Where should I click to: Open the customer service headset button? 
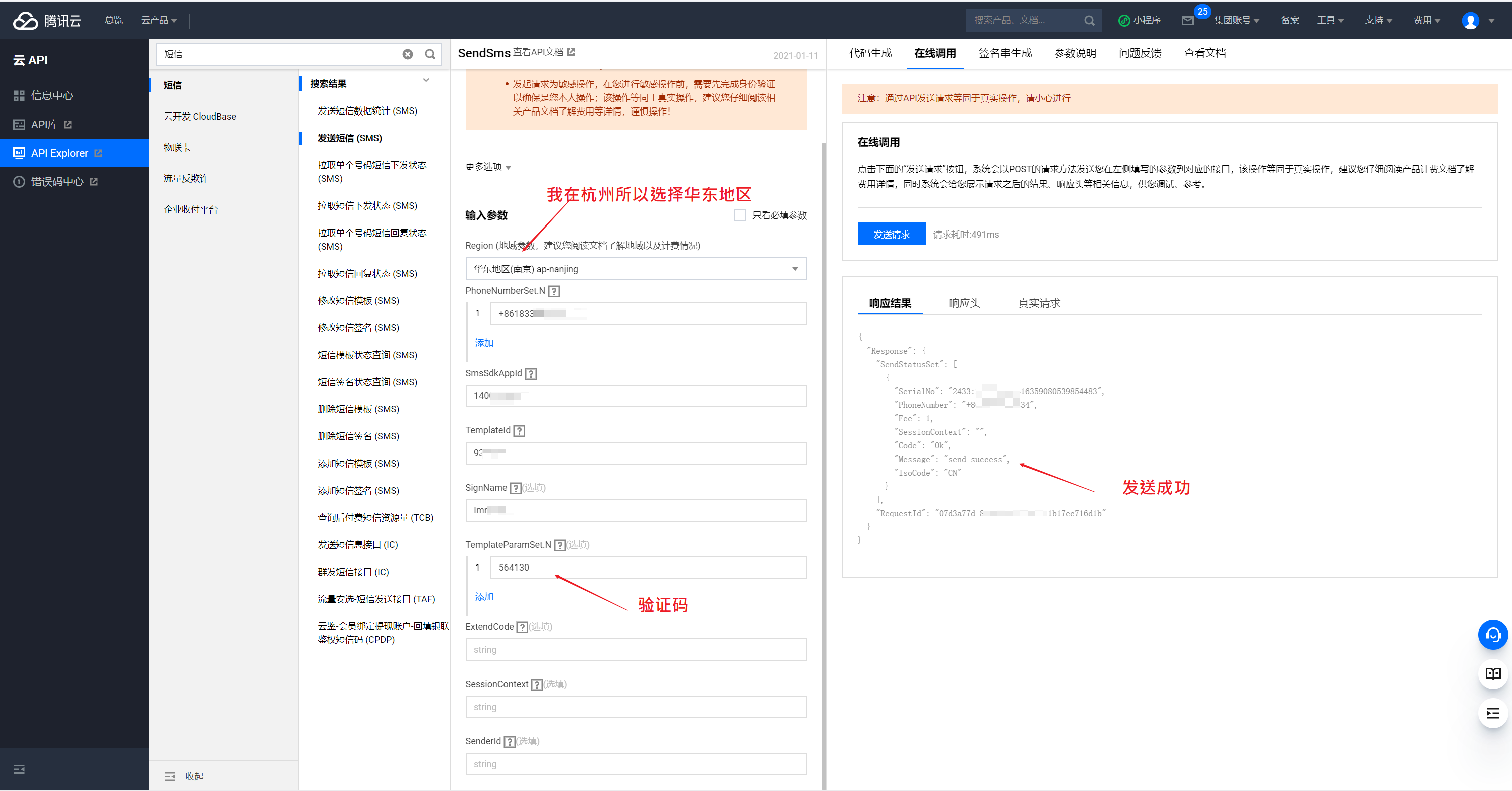pos(1492,635)
